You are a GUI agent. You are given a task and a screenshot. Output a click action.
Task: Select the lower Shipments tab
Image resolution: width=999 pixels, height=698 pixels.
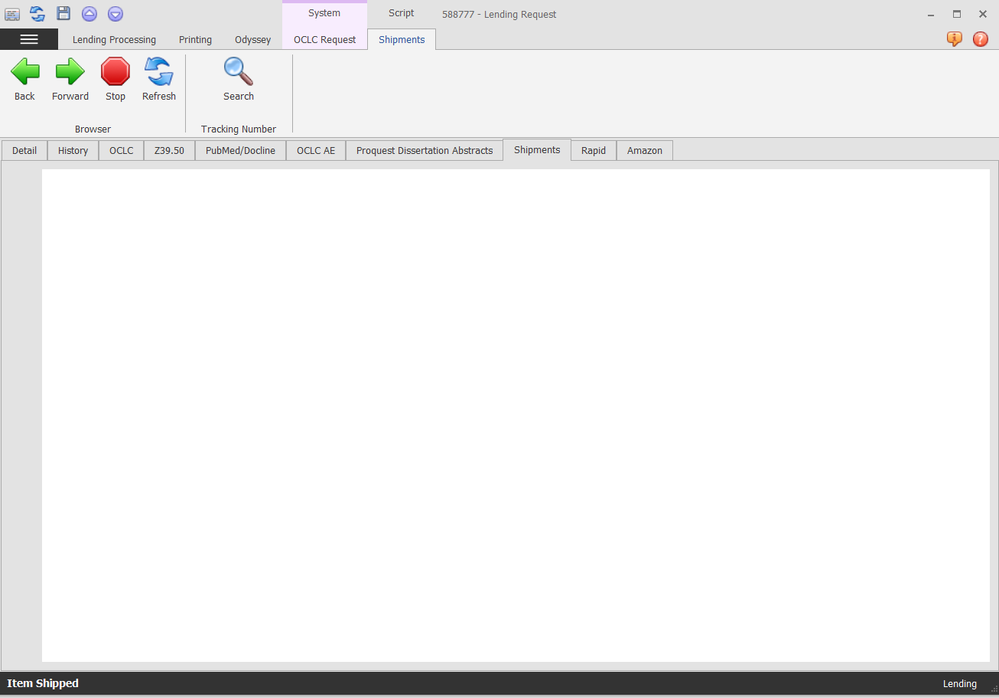click(x=537, y=150)
